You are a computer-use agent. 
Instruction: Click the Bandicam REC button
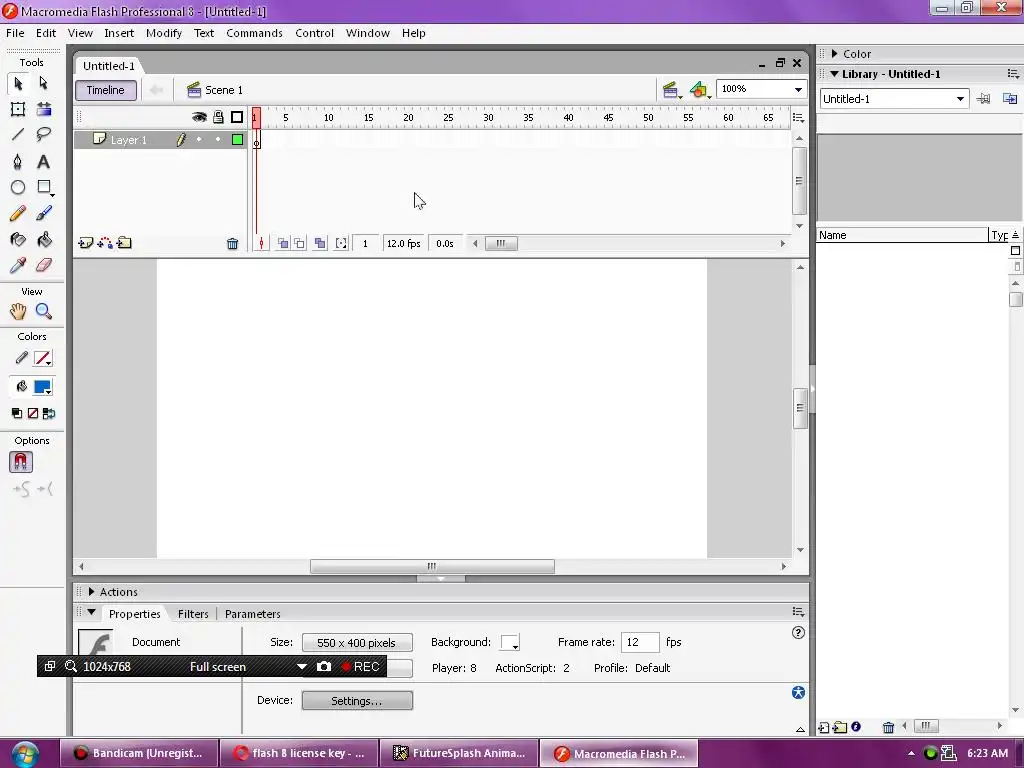point(360,667)
